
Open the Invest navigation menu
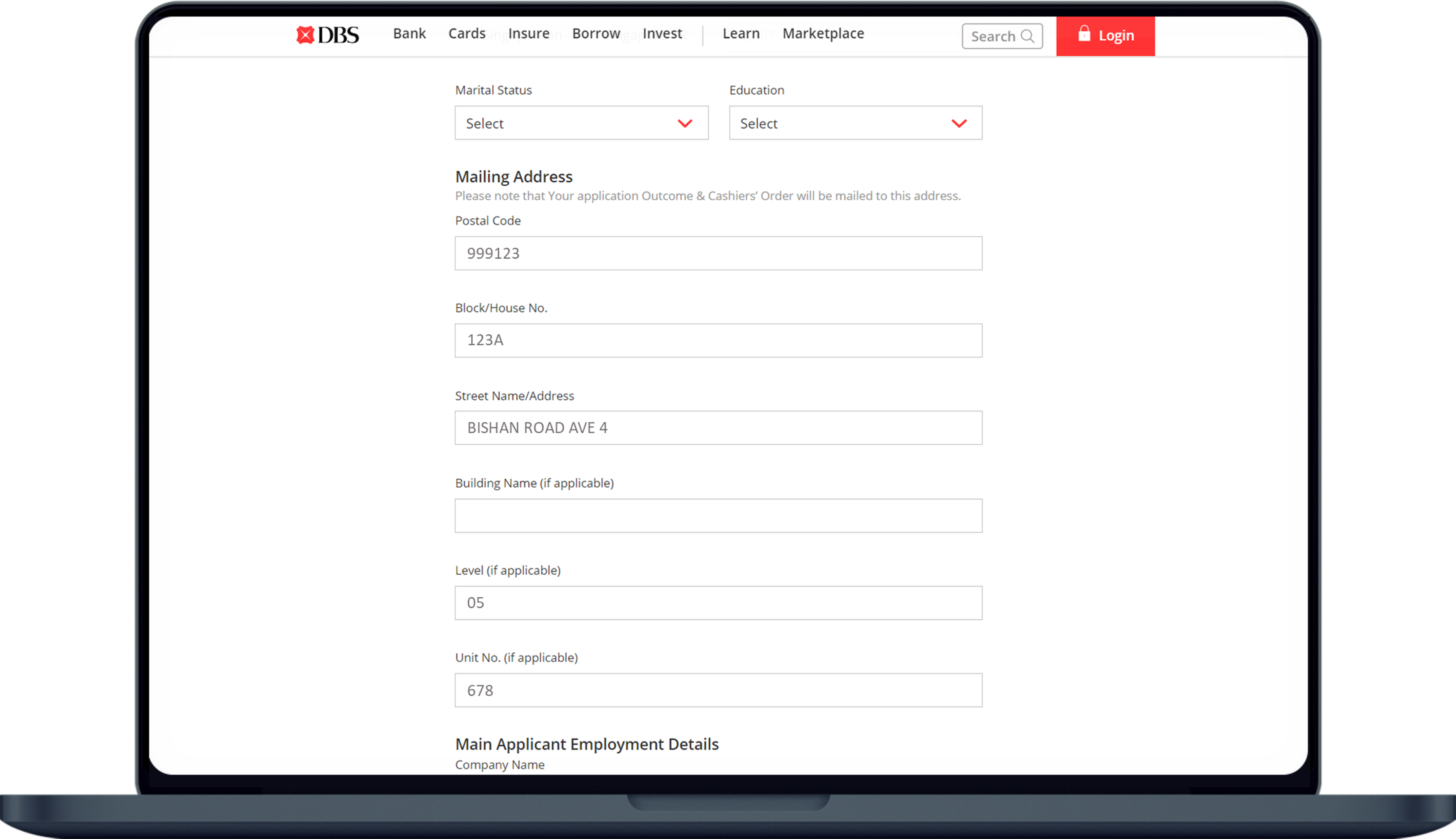coord(662,33)
